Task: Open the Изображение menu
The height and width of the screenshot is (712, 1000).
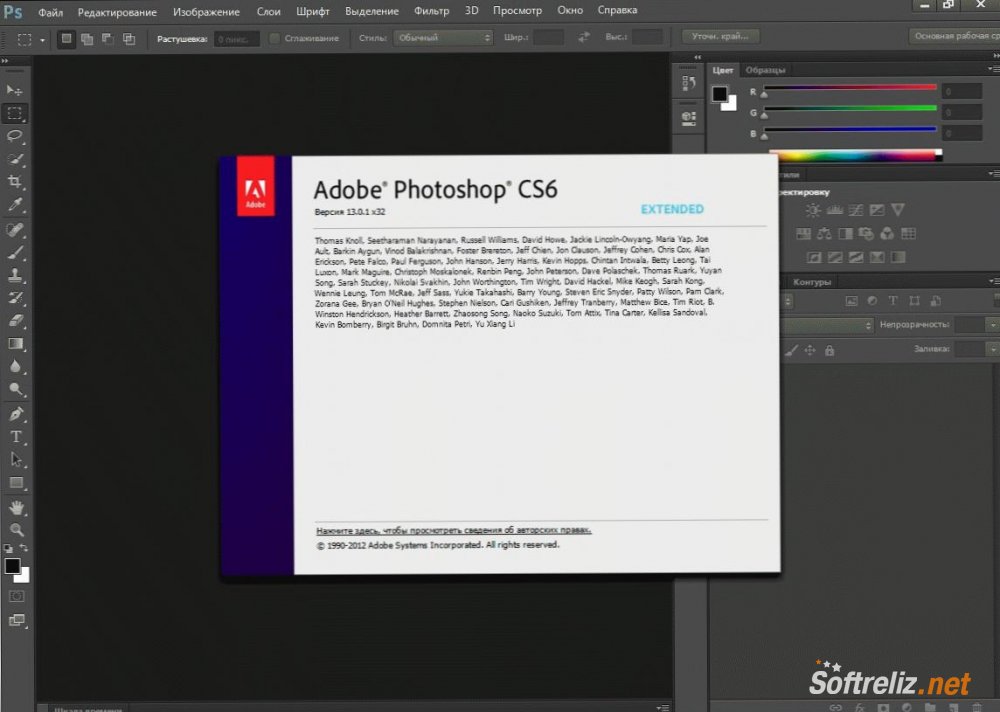Action: coord(207,11)
